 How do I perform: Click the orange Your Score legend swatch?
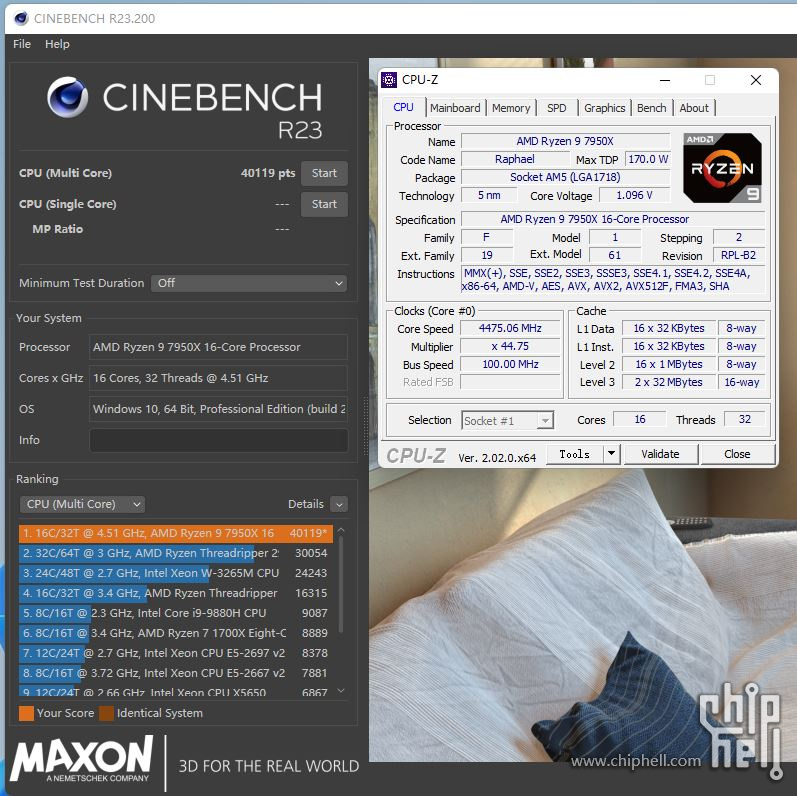26,713
